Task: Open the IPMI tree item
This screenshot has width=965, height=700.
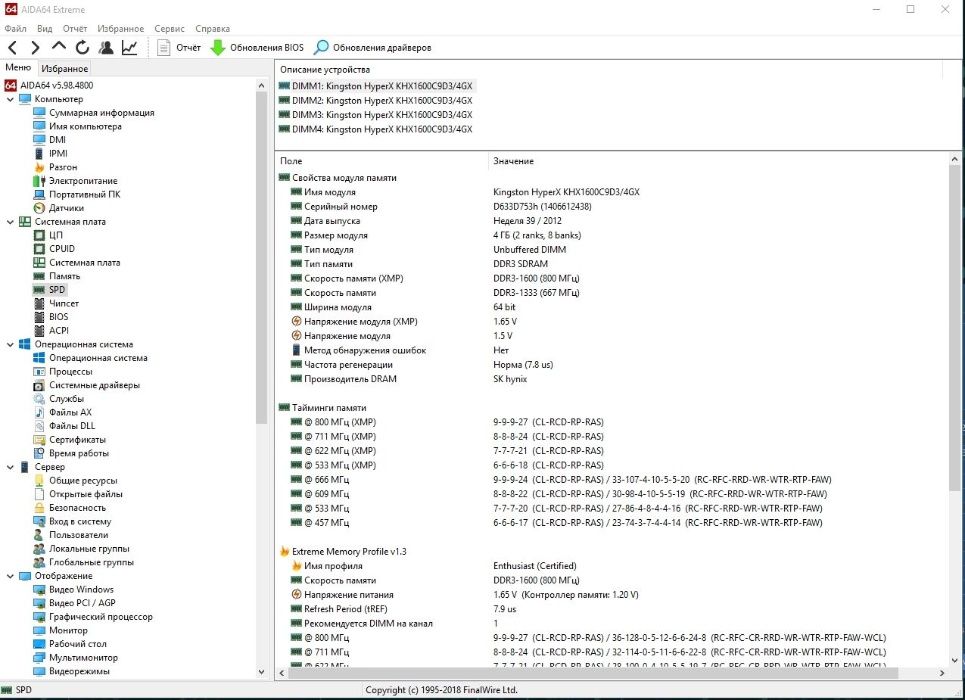Action: [50, 153]
